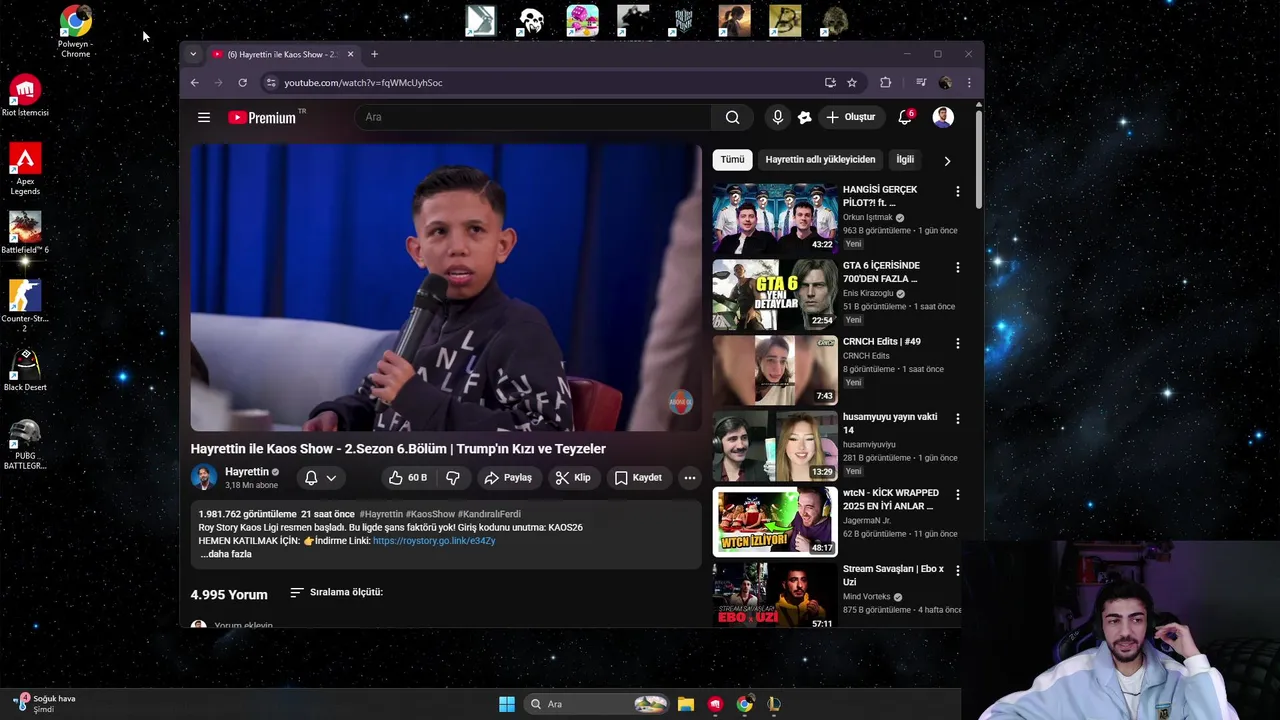This screenshot has height=720, width=1280.
Task: Show more filter chips with right chevron
Action: [947, 160]
